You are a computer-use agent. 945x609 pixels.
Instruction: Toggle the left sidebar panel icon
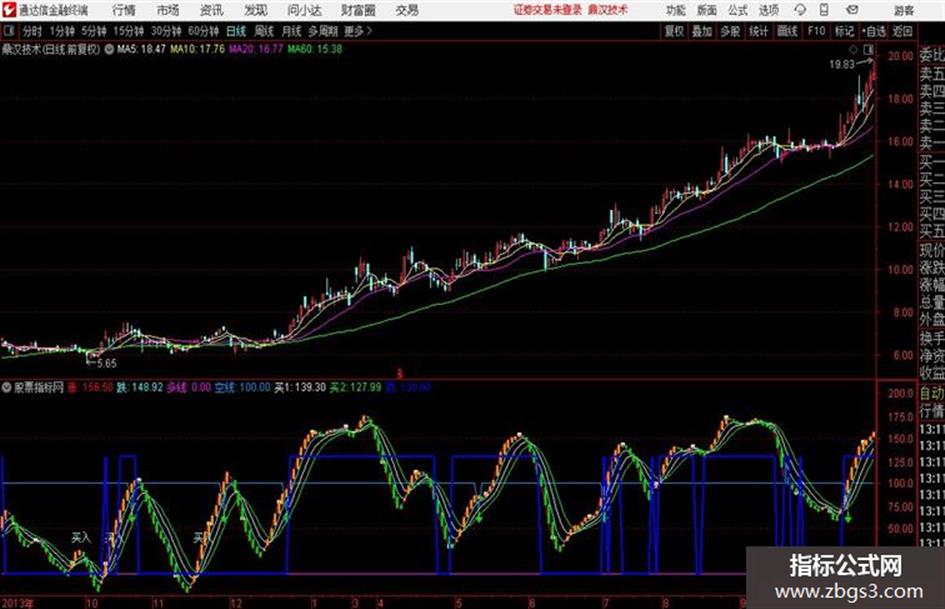coord(8,31)
